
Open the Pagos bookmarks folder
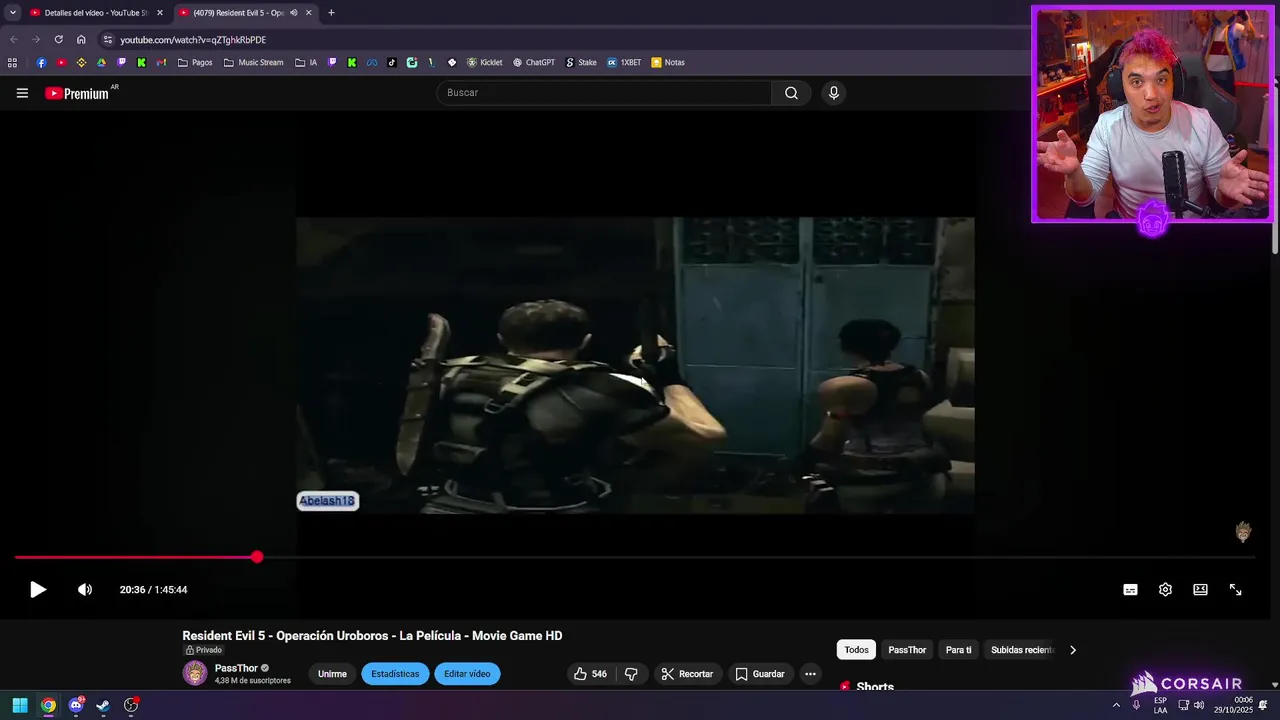coord(194,62)
